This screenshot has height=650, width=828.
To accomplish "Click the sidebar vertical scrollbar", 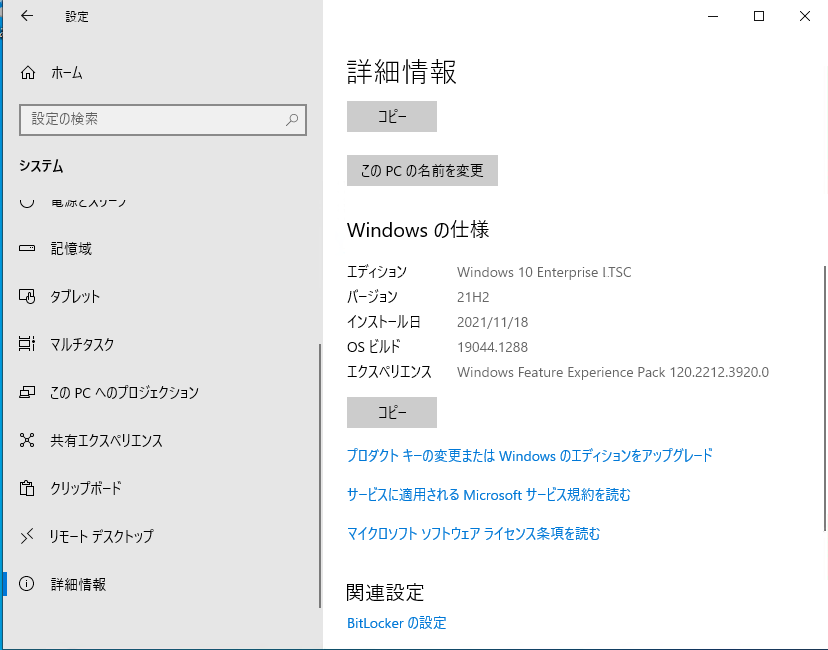I will pos(320,475).
